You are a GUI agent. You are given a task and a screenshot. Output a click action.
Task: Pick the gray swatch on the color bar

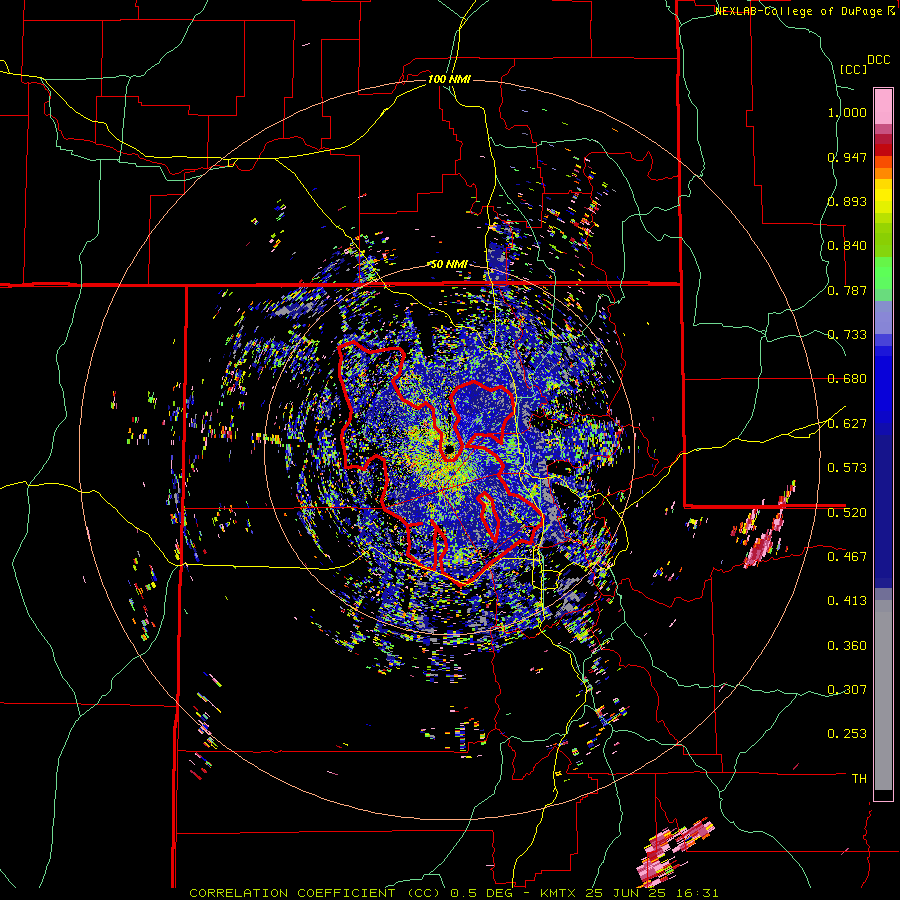click(883, 695)
